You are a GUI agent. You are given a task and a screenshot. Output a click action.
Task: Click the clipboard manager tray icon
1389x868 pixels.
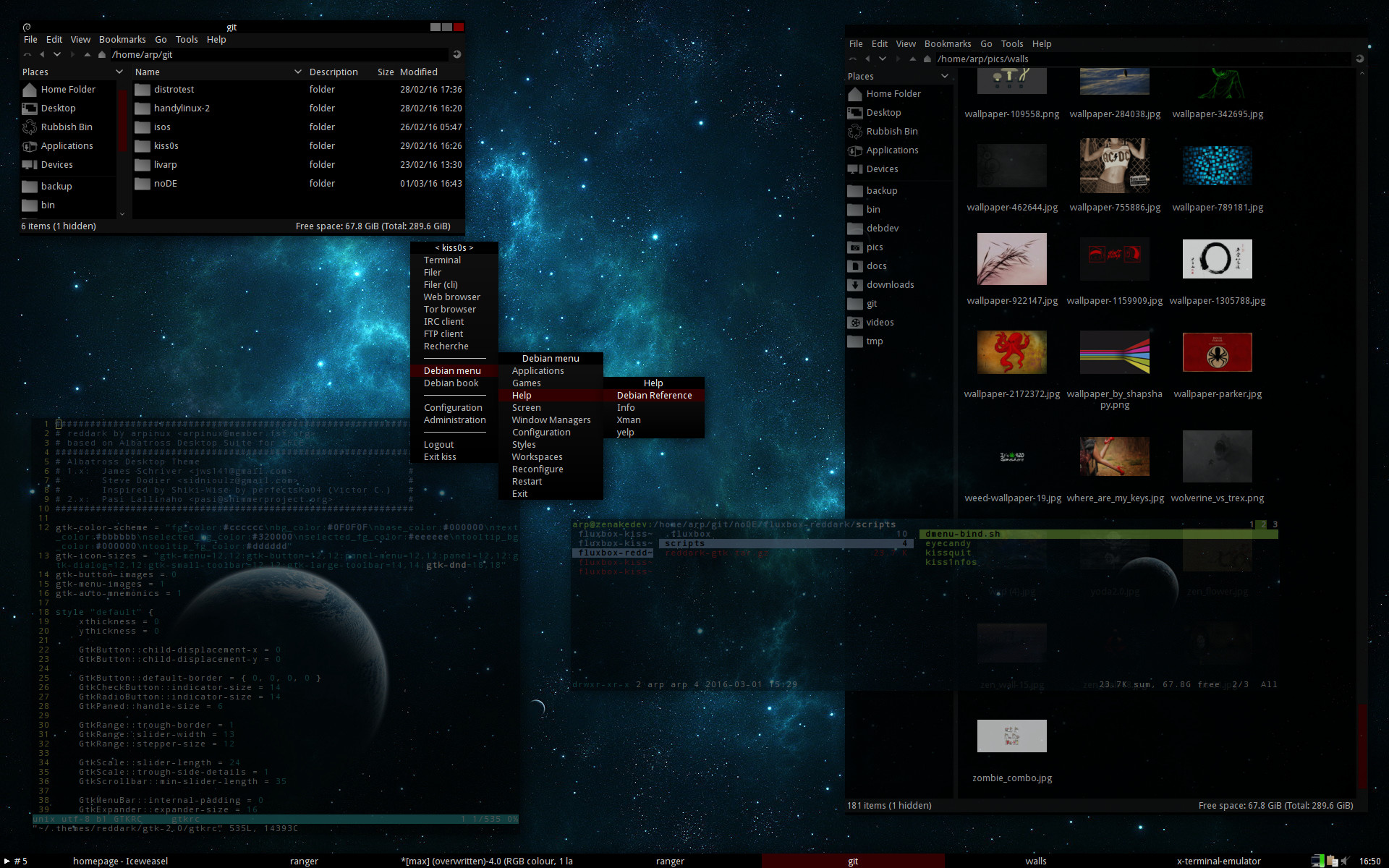point(1332,861)
